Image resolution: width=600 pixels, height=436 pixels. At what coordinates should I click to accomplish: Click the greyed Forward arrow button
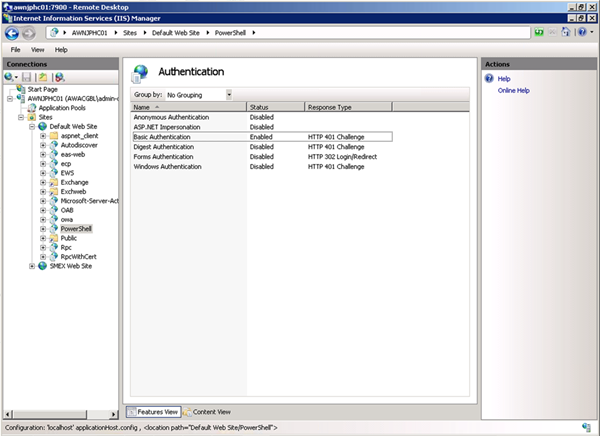pyautogui.click(x=28, y=33)
